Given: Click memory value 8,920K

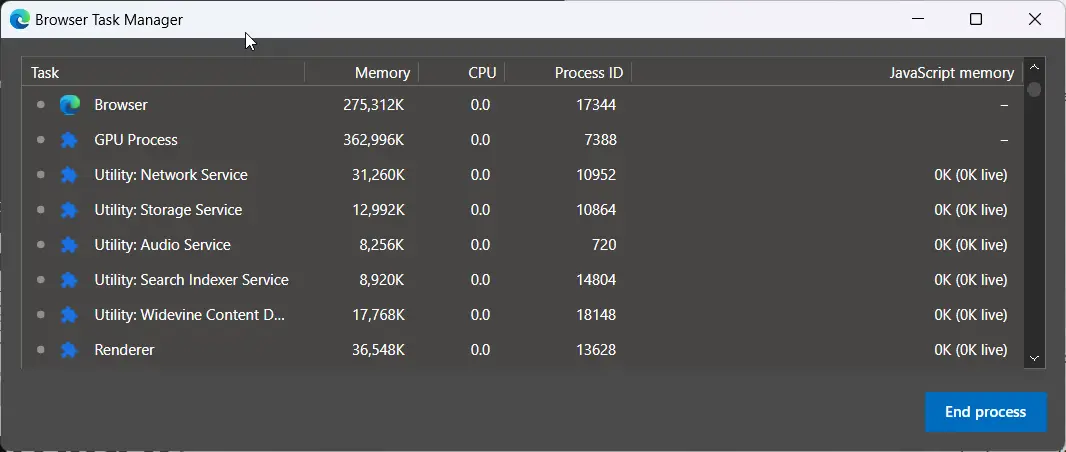Looking at the screenshot, I should point(381,280).
